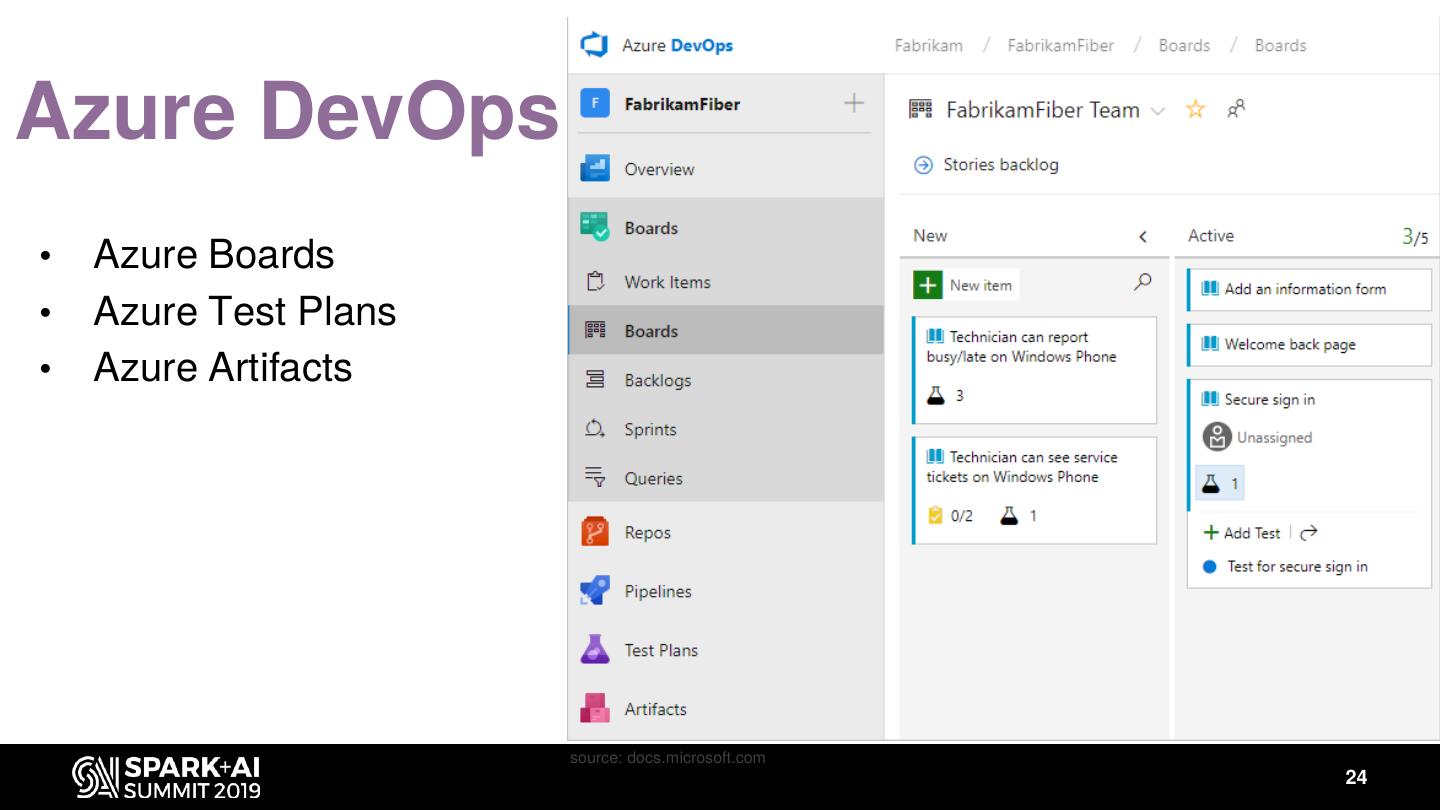Click the Queries icon in sidebar
1440x810 pixels.
[x=595, y=478]
